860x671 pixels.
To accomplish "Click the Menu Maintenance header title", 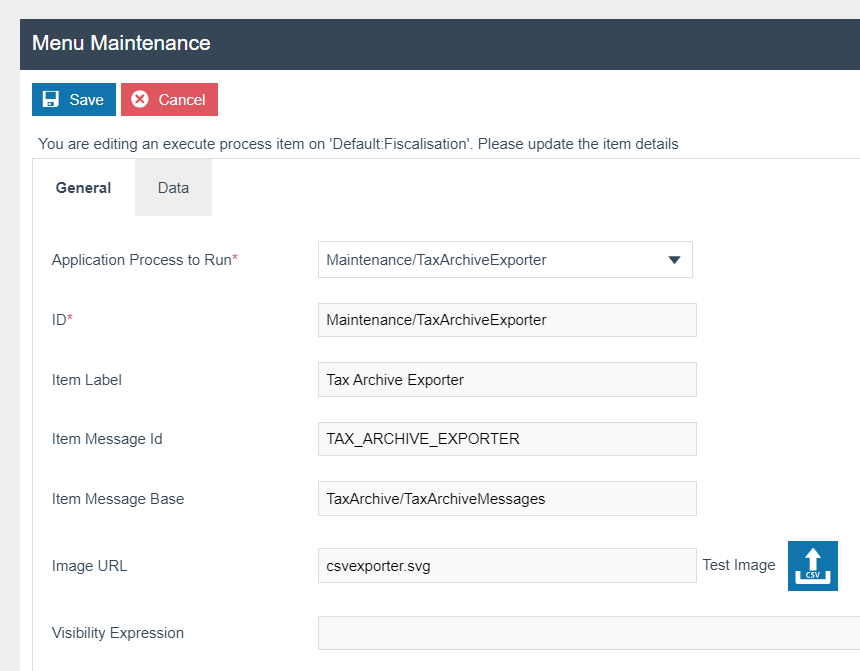I will 121,43.
